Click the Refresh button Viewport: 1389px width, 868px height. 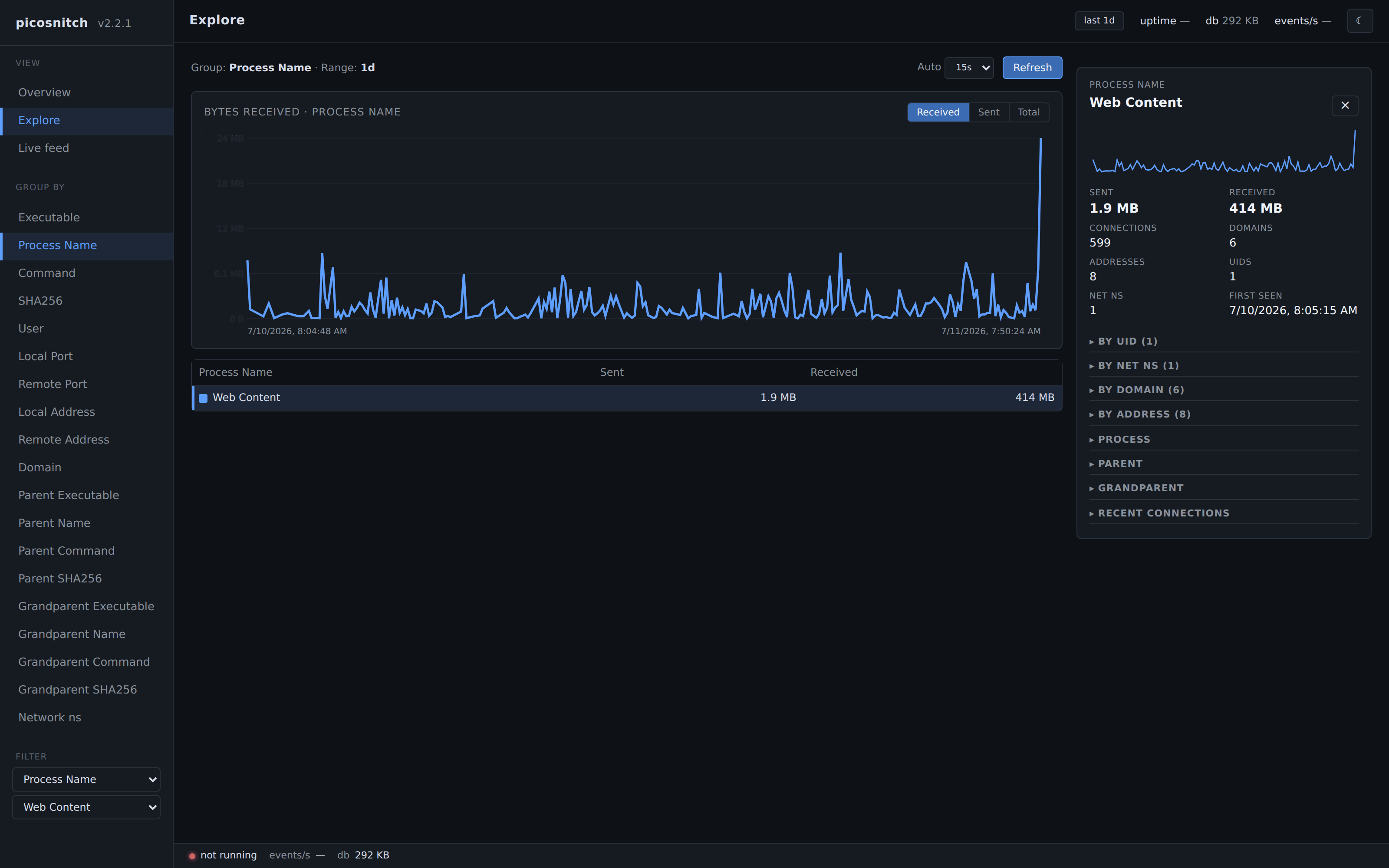point(1032,68)
